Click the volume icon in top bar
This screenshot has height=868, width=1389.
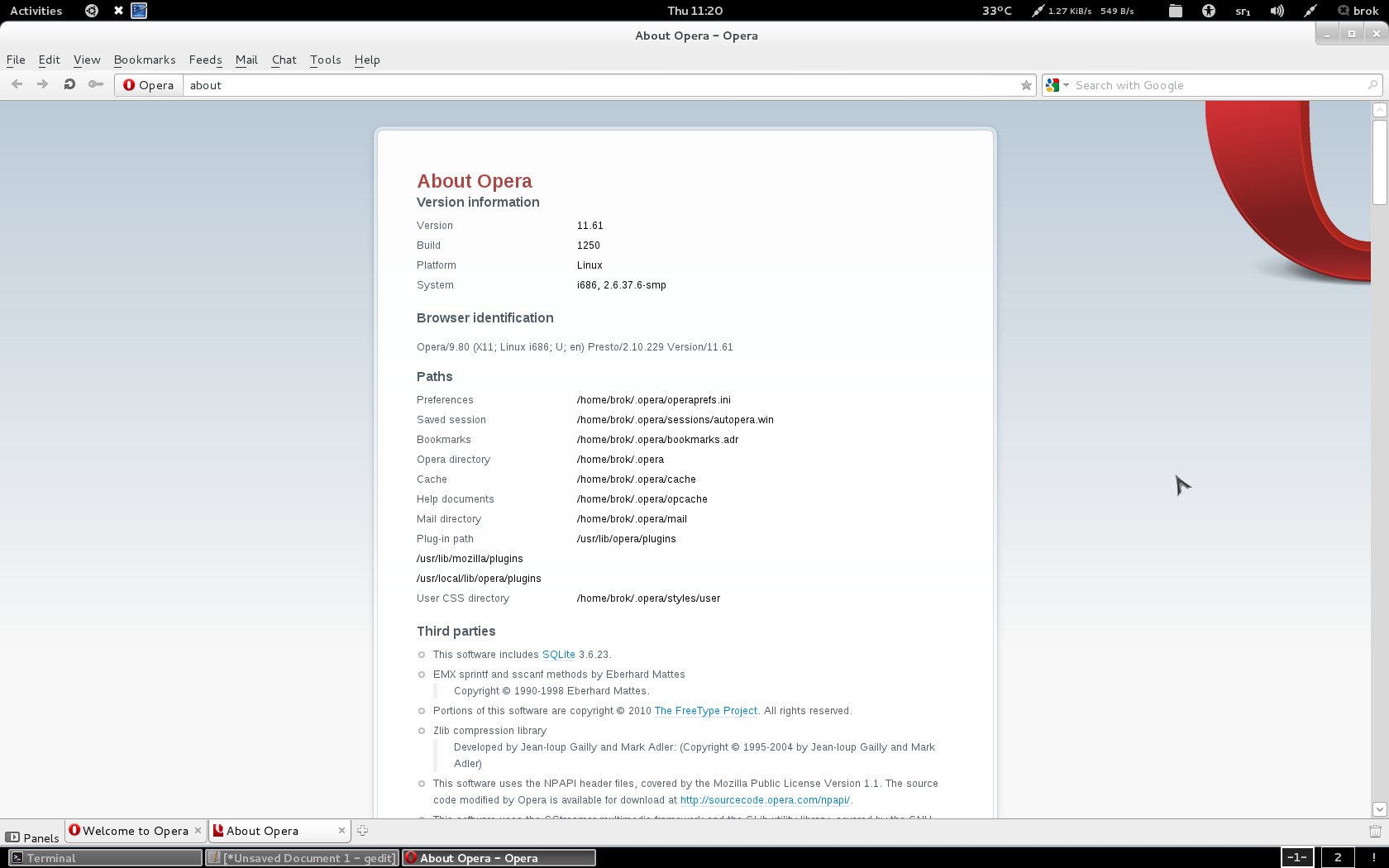1277,11
